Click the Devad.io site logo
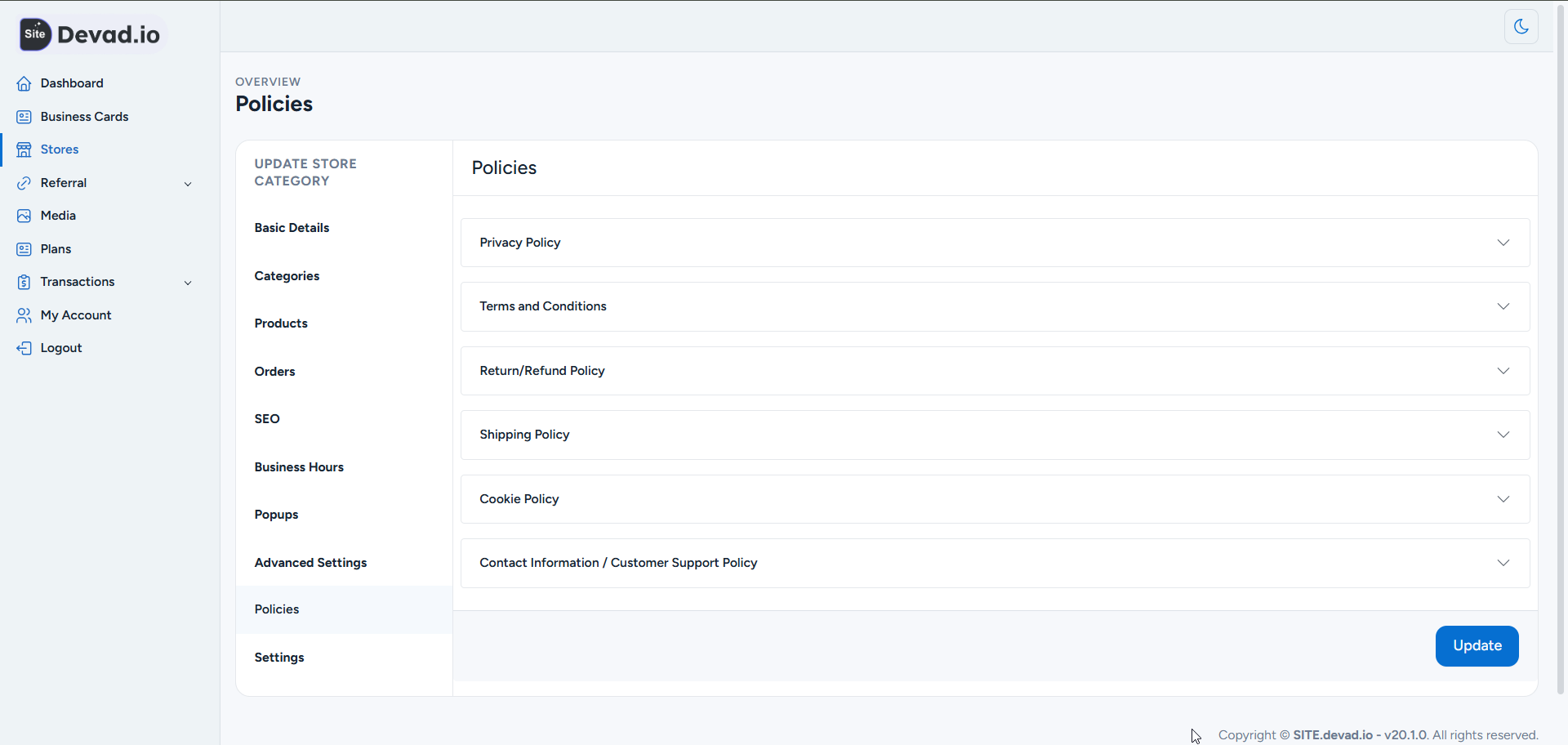1568x745 pixels. 91,34
